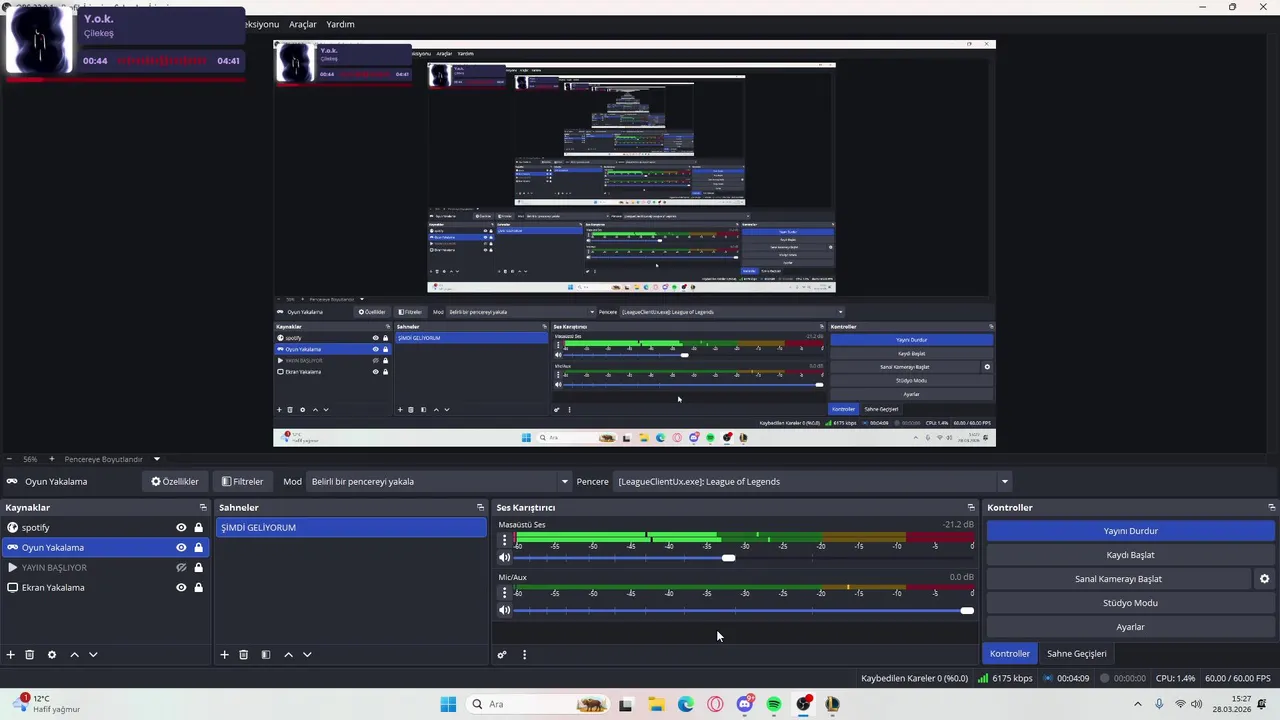Click Kaybedilen Kareler status text

click(914, 679)
